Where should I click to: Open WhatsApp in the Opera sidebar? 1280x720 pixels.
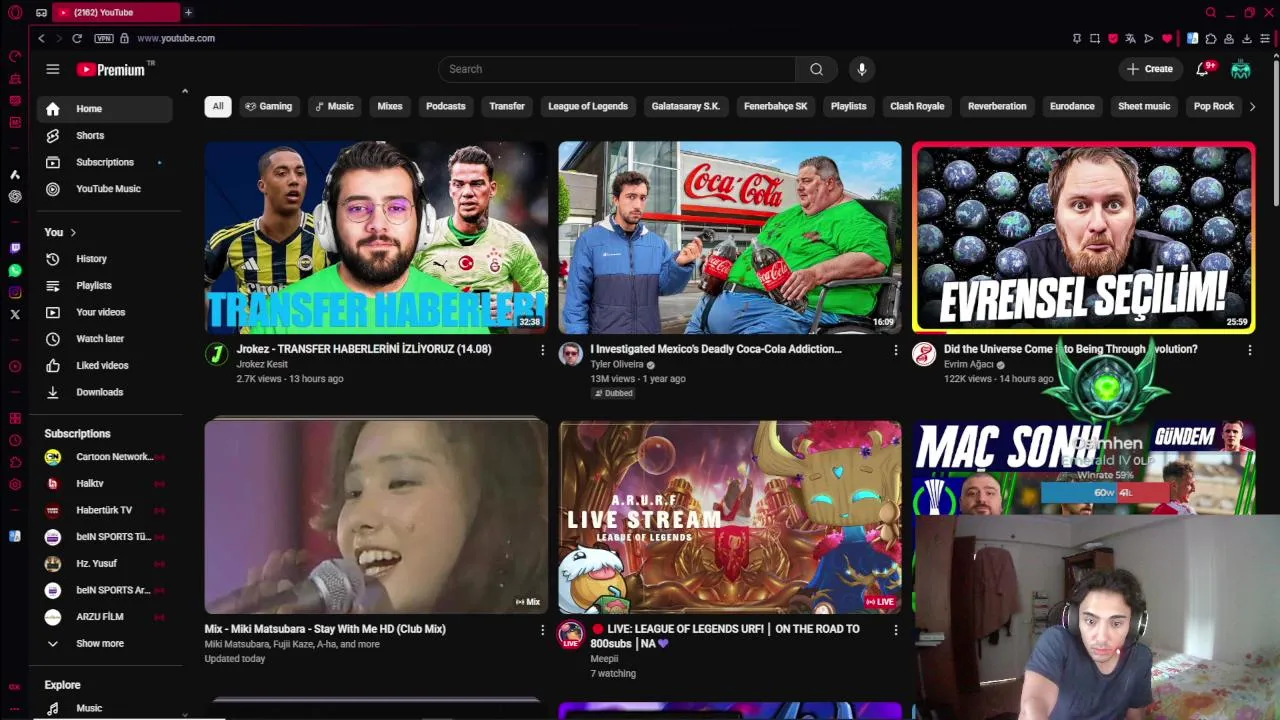pyautogui.click(x=15, y=271)
